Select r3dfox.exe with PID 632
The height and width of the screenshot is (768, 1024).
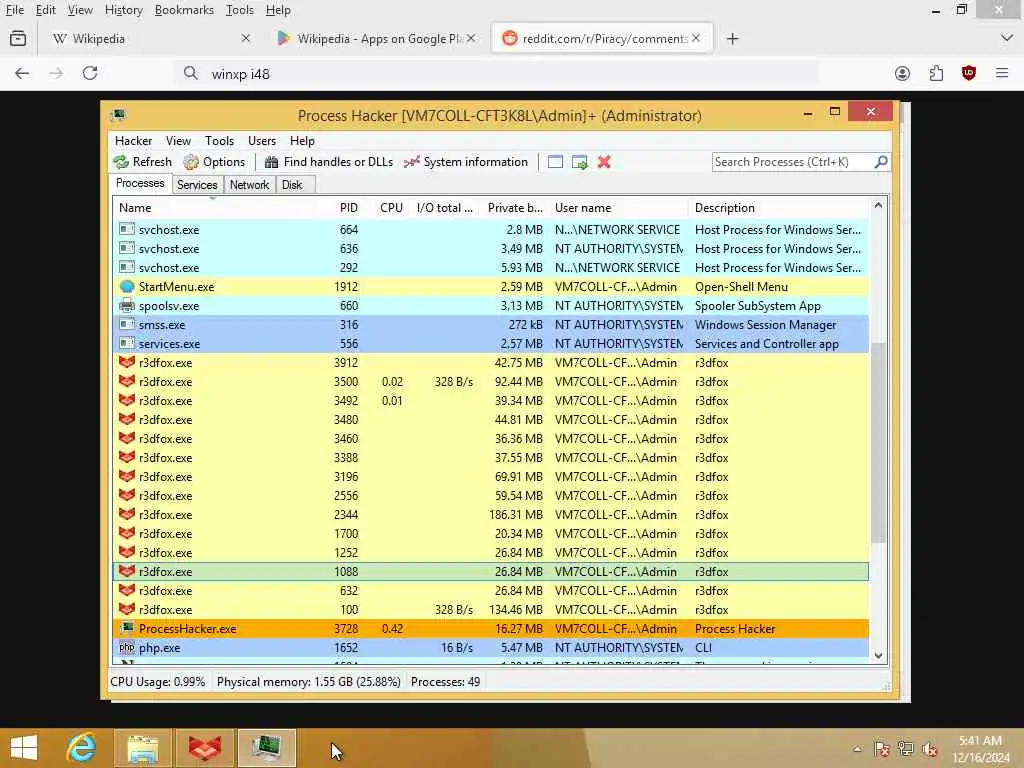tap(490, 591)
